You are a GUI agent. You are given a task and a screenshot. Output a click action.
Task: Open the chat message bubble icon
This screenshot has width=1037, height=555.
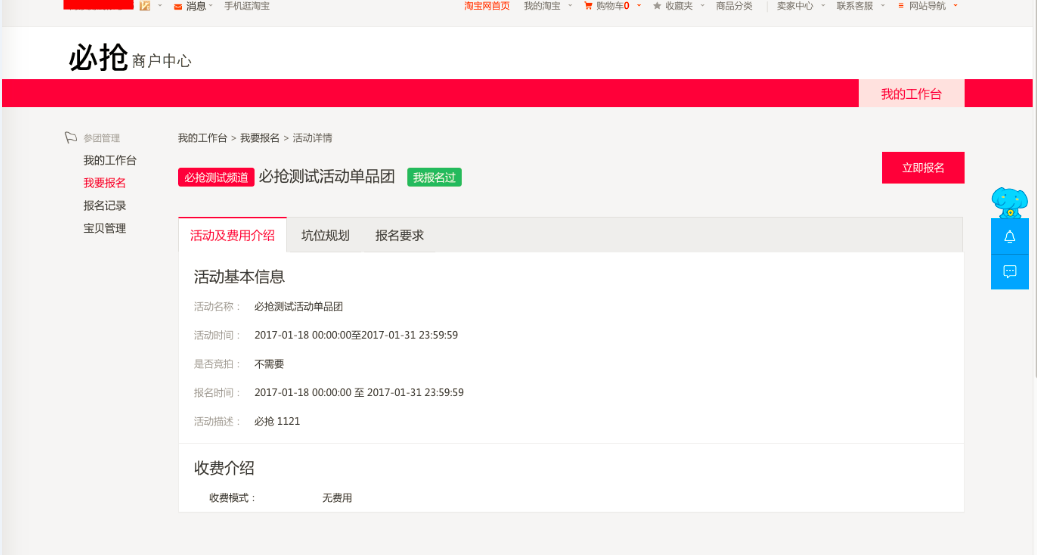click(1009, 271)
